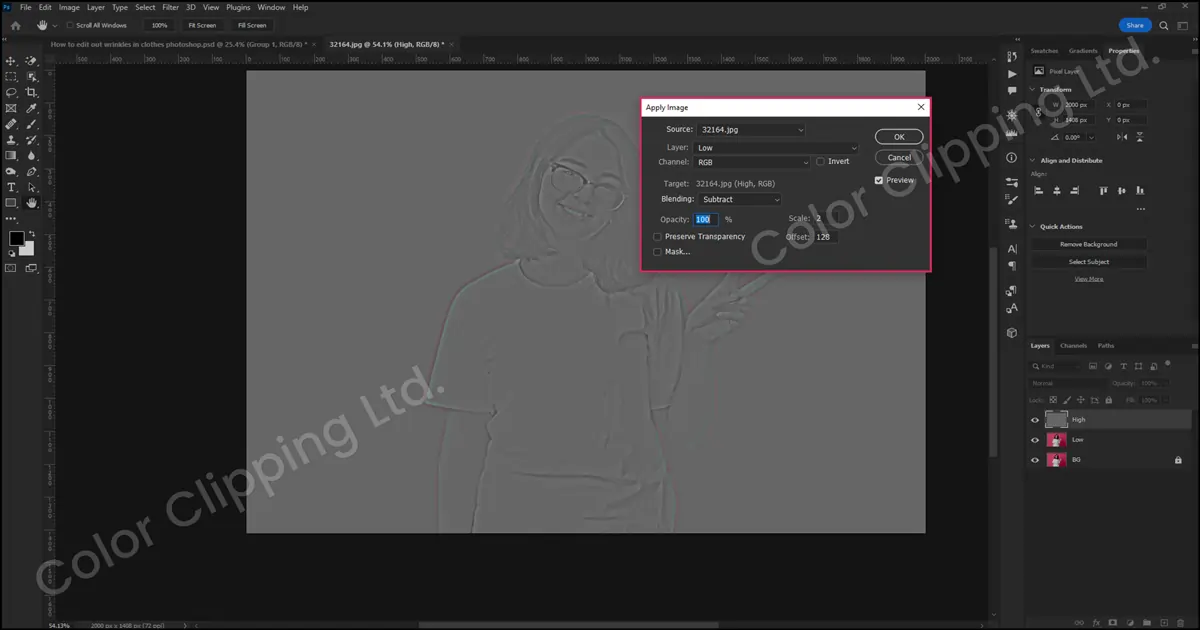Select the Clone Stamp tool
Image resolution: width=1200 pixels, height=630 pixels.
click(11, 140)
